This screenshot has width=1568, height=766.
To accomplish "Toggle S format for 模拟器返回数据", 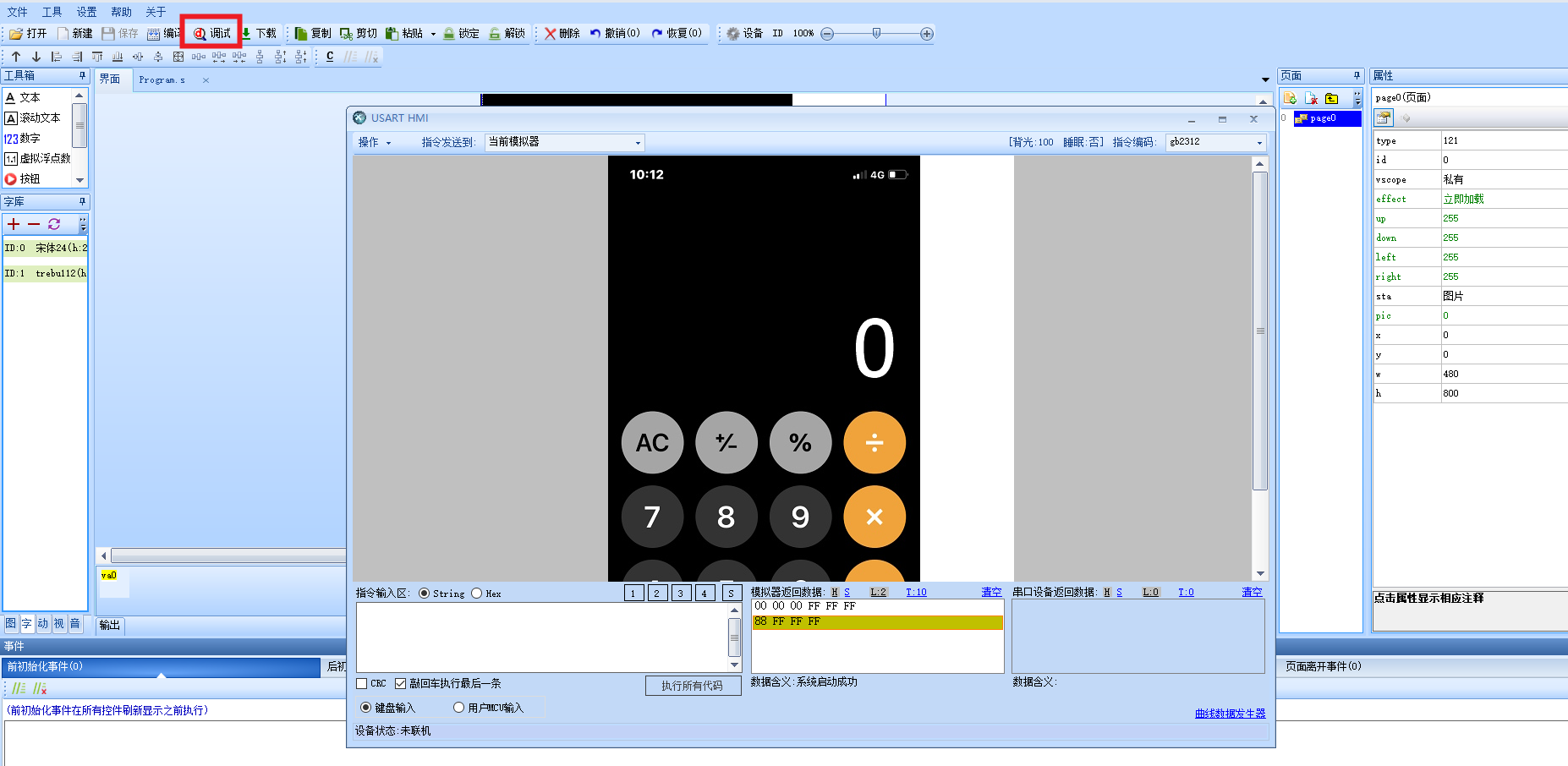I will pos(847,592).
